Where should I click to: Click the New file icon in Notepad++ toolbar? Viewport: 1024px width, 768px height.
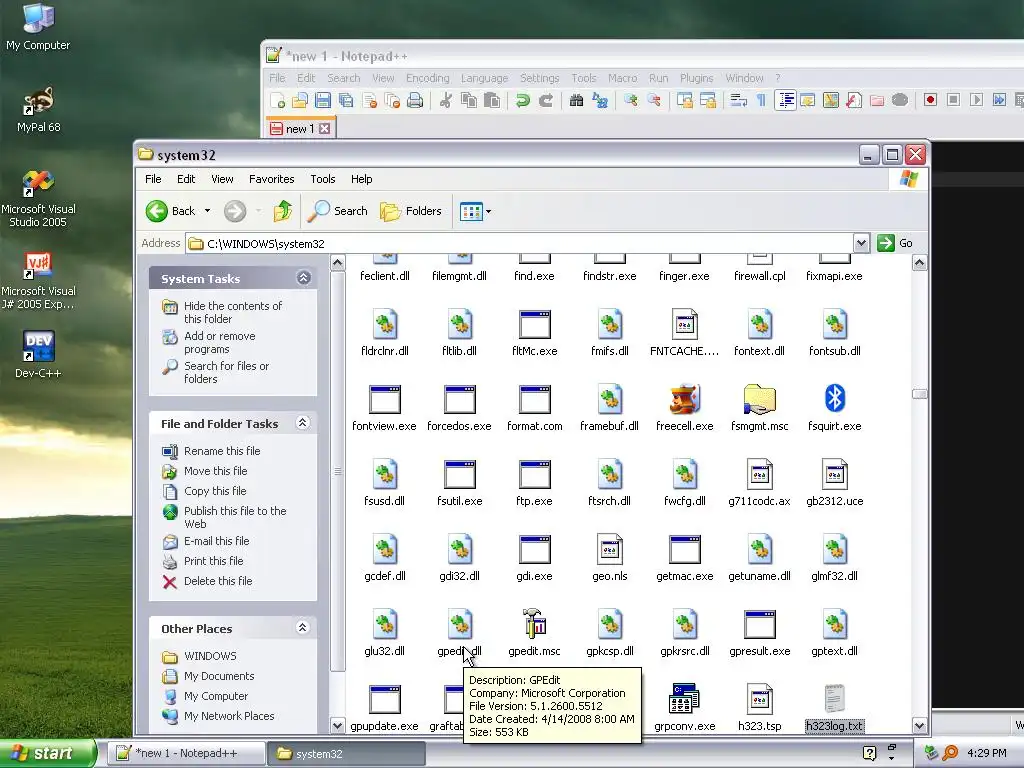click(278, 101)
